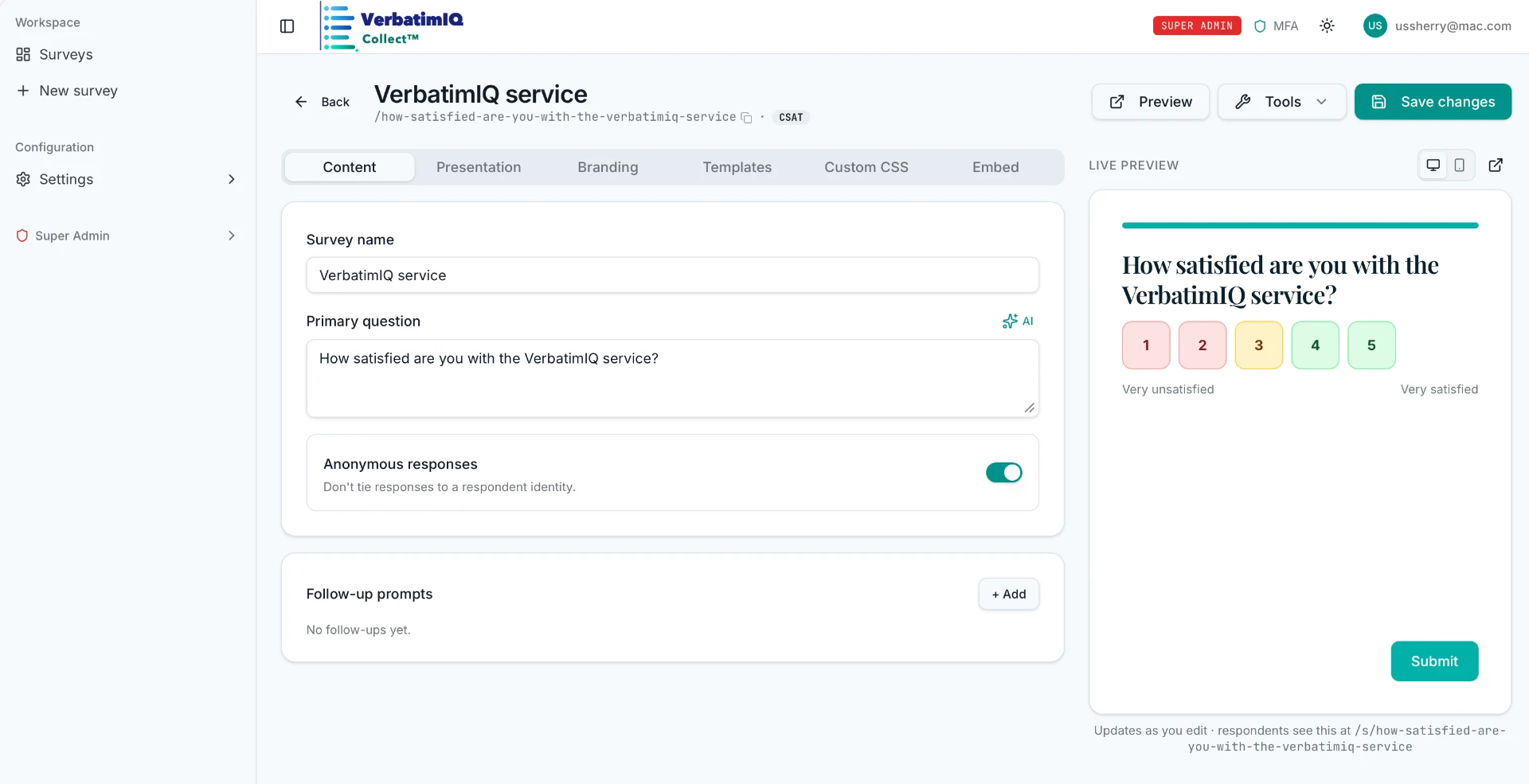Go to the Templates tab
1529x784 pixels.
pos(737,167)
